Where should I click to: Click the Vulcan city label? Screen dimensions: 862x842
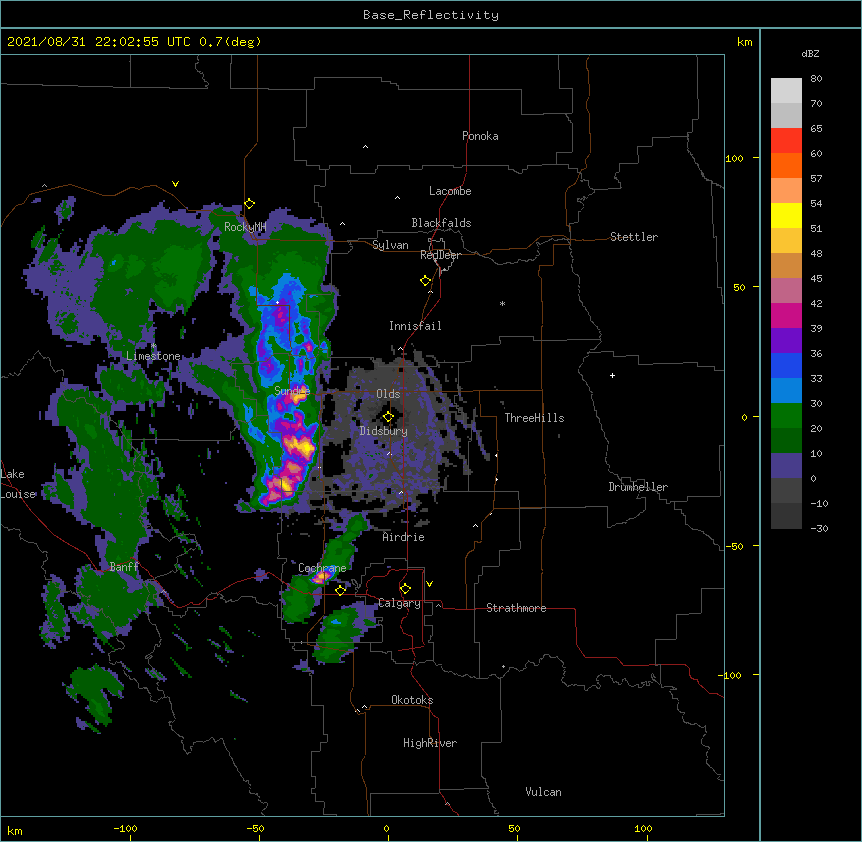click(543, 792)
